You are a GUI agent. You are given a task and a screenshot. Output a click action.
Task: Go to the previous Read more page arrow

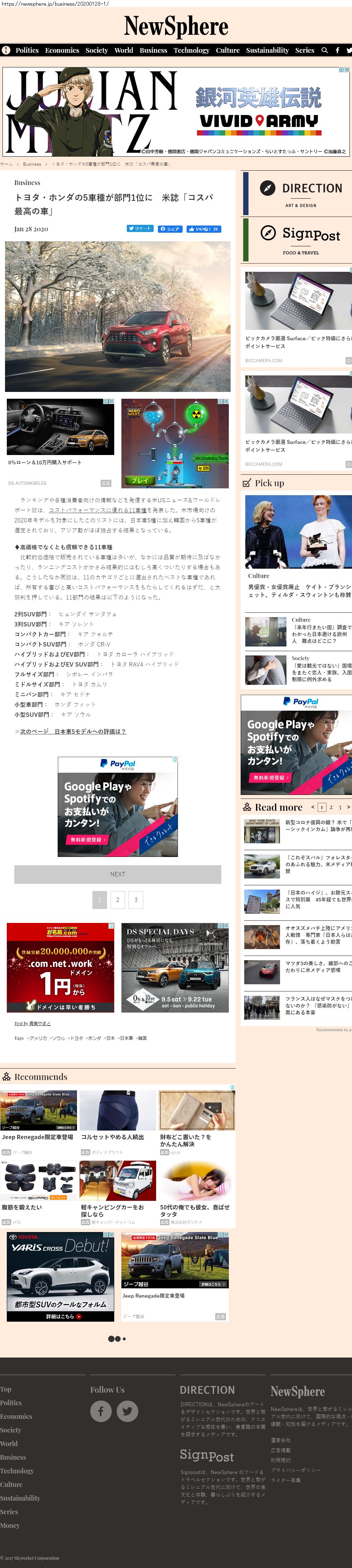(x=313, y=807)
